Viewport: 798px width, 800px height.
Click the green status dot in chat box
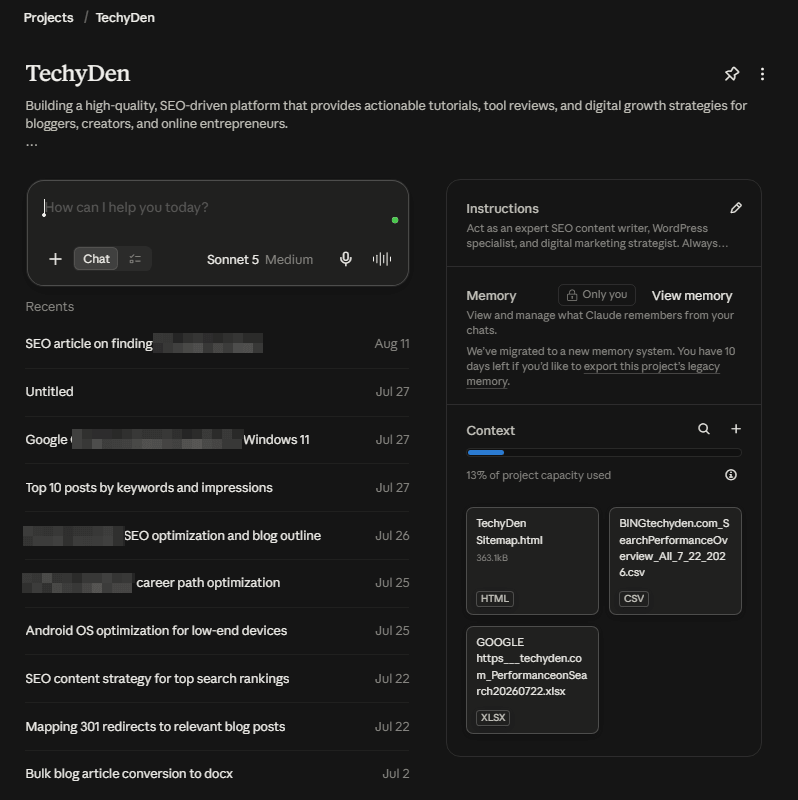[x=395, y=220]
